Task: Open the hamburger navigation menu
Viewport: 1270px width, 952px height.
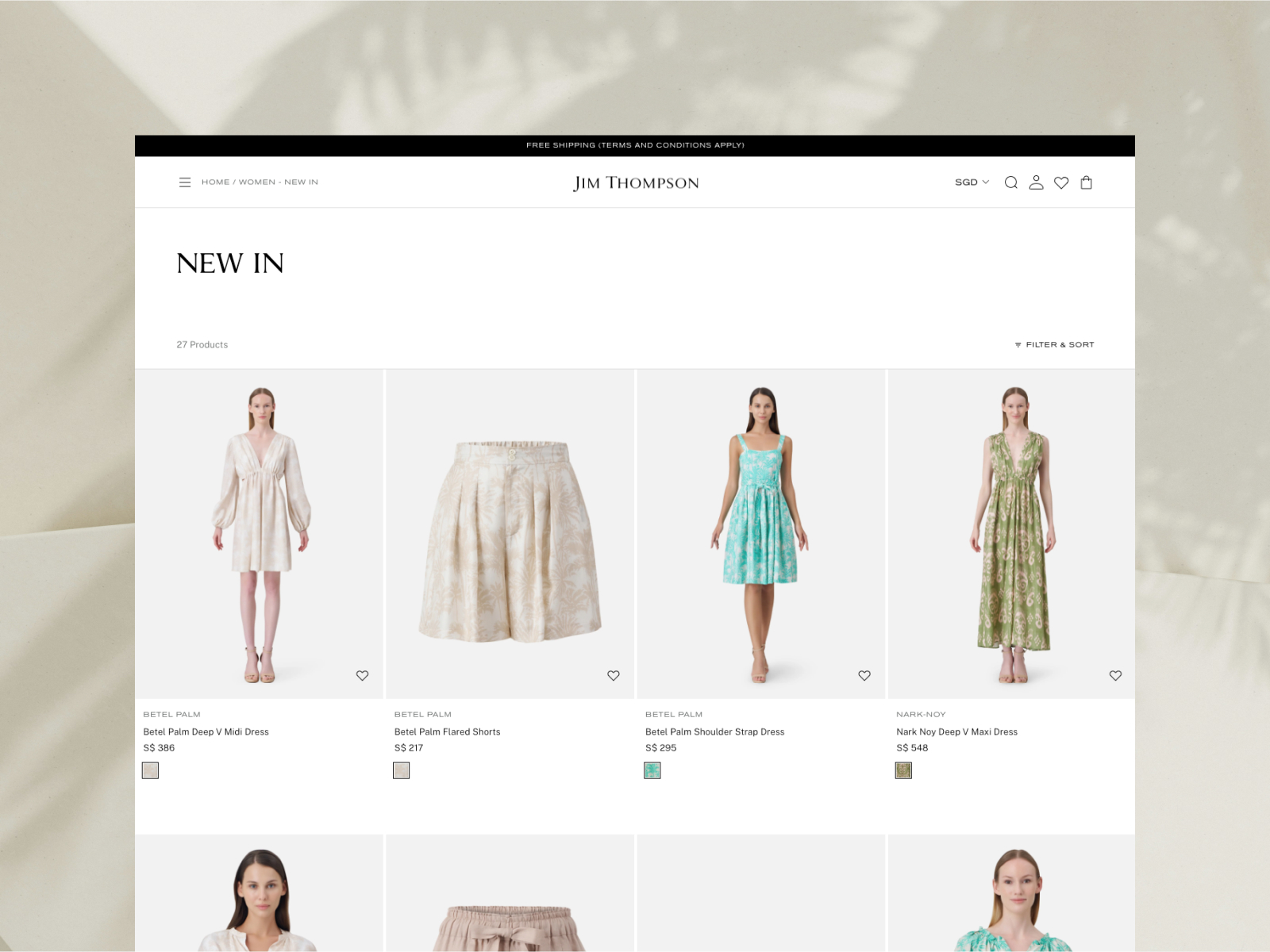Action: click(x=185, y=182)
